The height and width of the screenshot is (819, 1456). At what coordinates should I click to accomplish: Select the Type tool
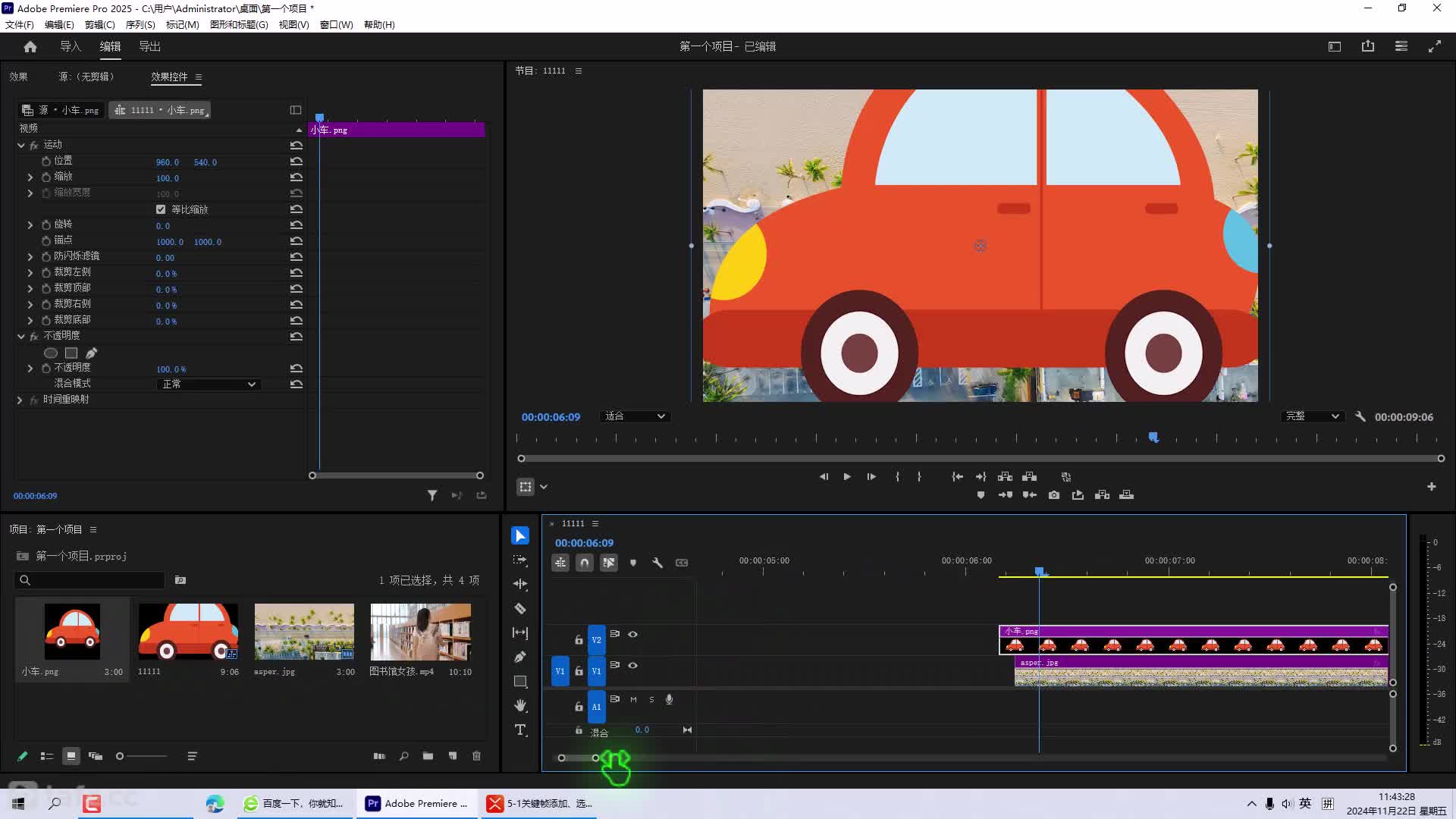tap(520, 730)
